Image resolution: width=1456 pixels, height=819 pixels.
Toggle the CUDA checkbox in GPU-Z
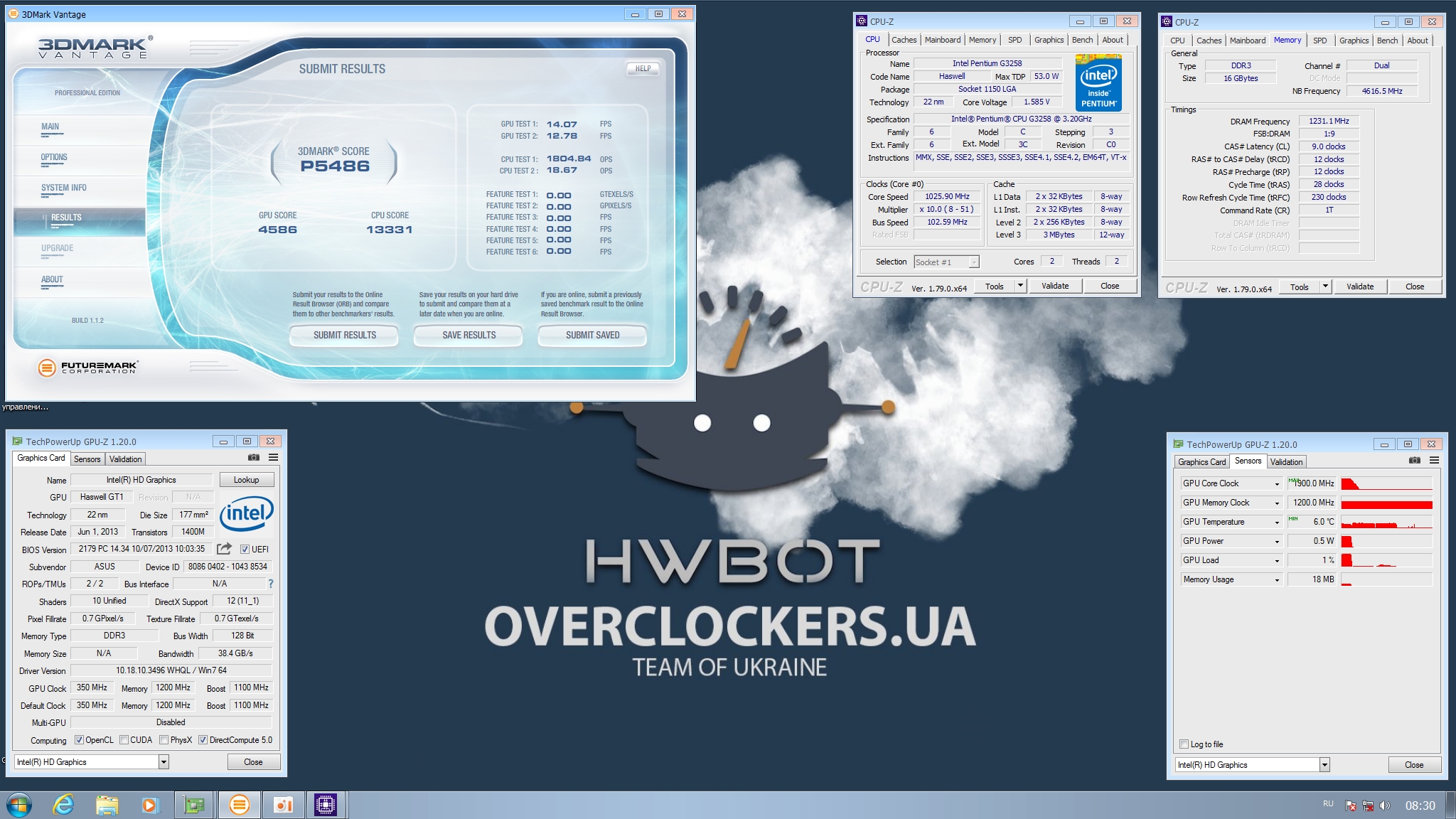click(124, 740)
